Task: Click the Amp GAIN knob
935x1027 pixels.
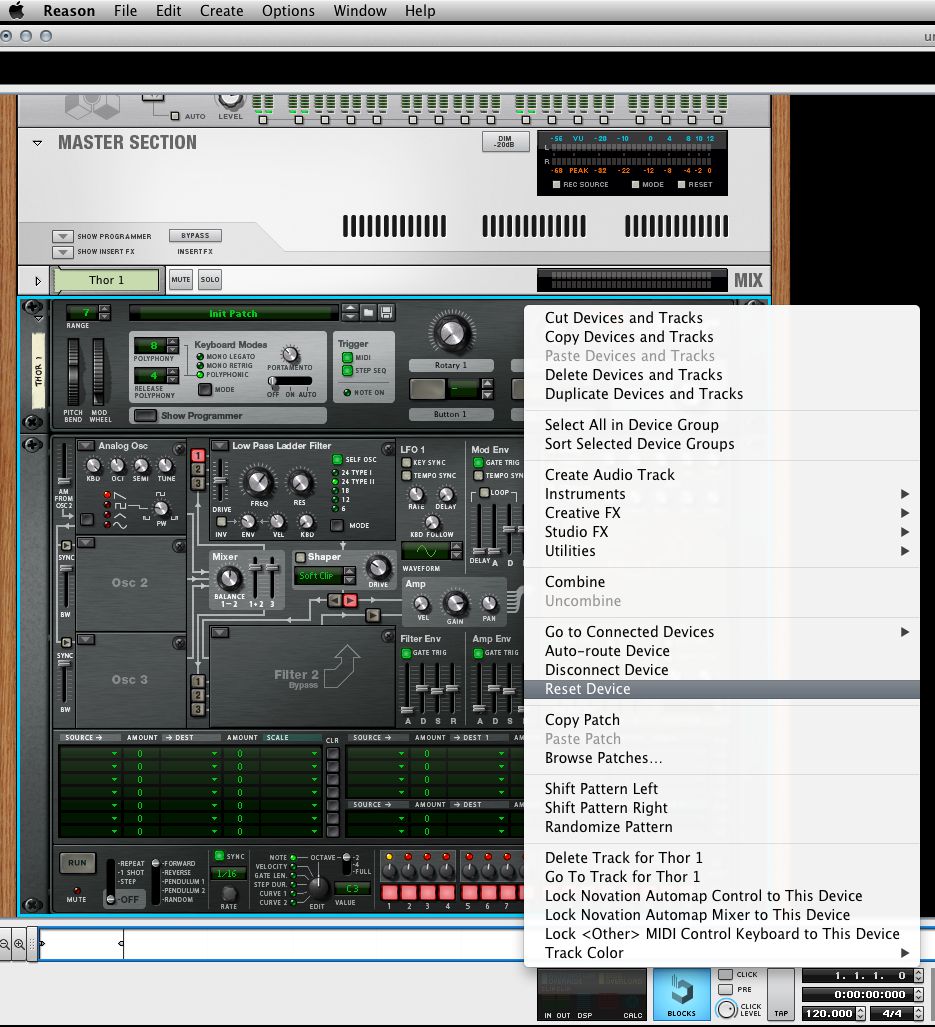Action: tap(455, 603)
